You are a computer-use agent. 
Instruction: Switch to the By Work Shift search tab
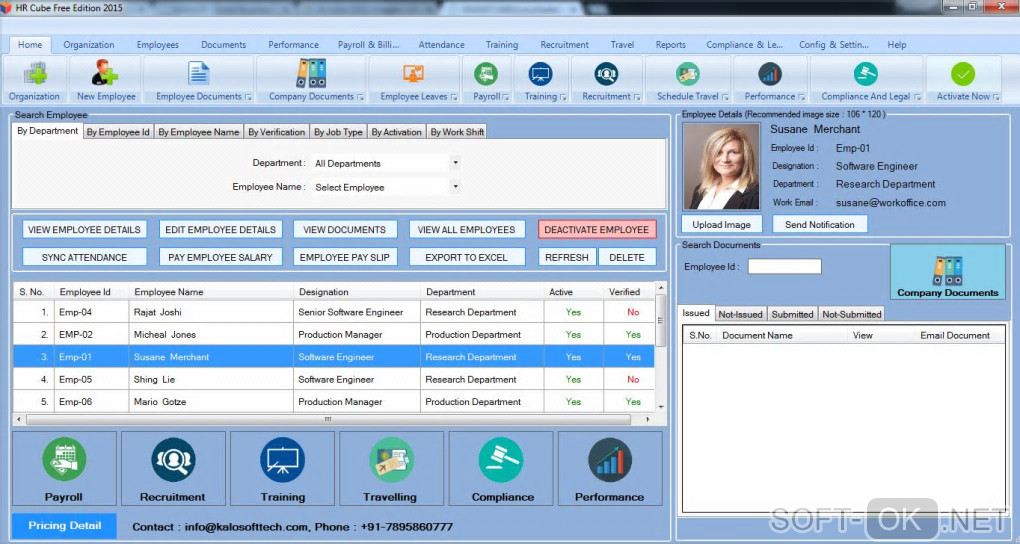[x=457, y=132]
